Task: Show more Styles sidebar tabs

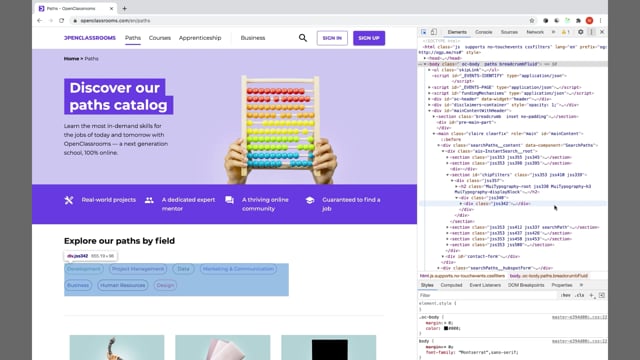Action: coord(581,285)
